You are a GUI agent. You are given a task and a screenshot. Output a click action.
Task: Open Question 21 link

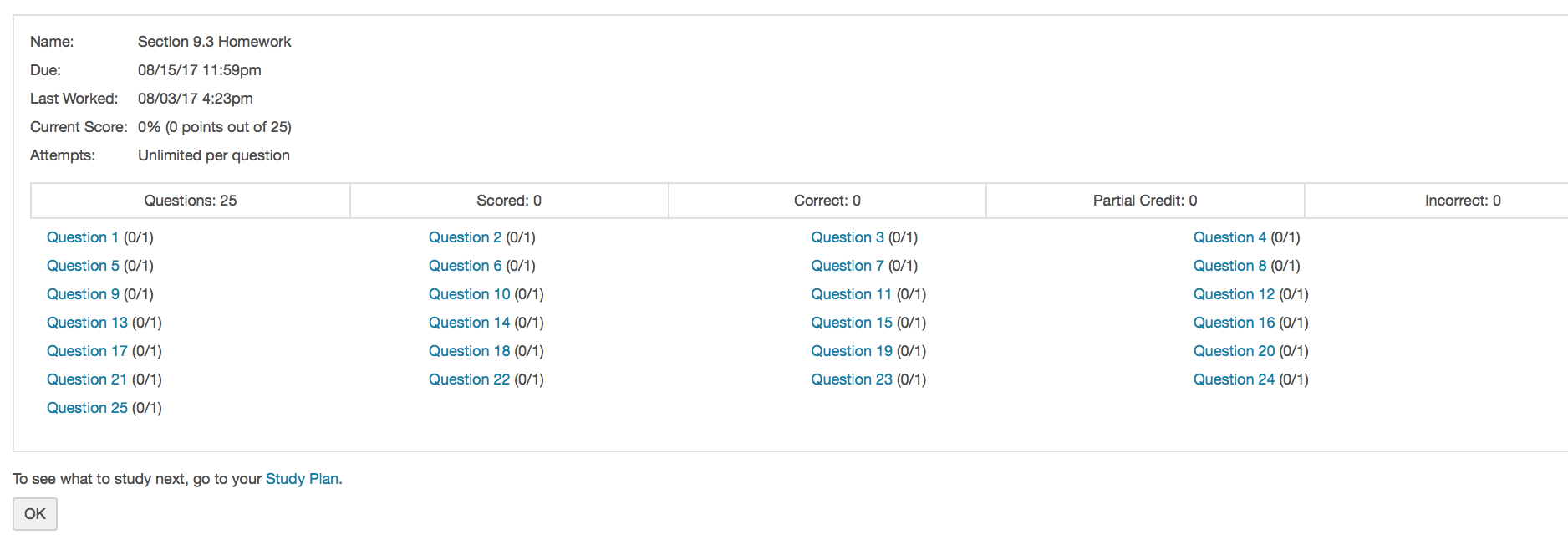click(87, 379)
